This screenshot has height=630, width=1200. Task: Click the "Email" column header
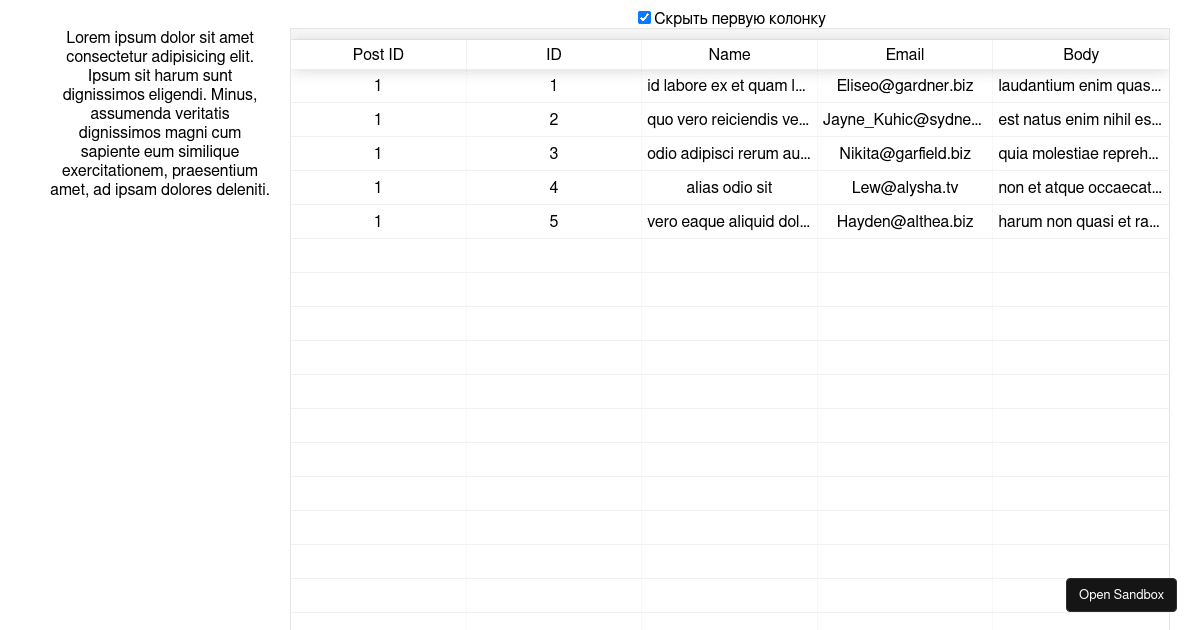pos(905,55)
